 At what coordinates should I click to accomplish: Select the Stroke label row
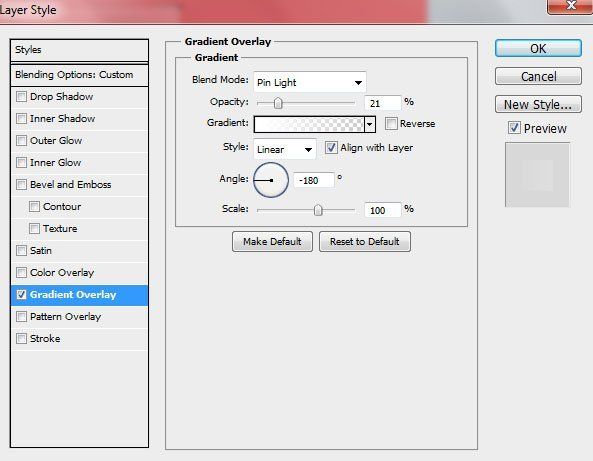coord(79,338)
